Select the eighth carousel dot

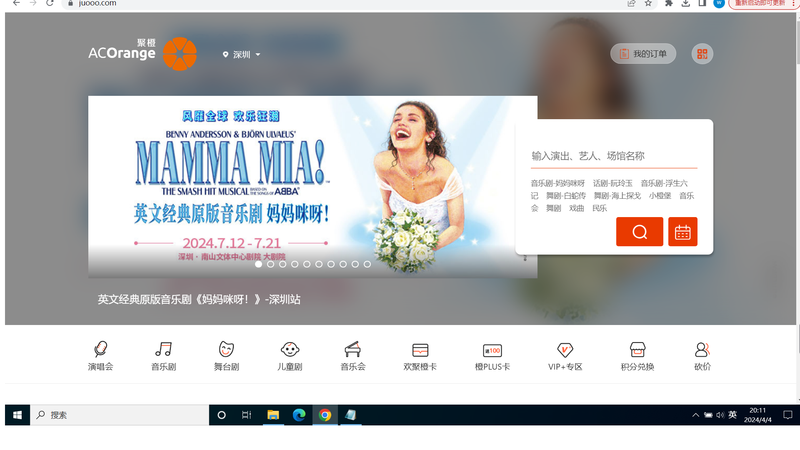coord(343,264)
